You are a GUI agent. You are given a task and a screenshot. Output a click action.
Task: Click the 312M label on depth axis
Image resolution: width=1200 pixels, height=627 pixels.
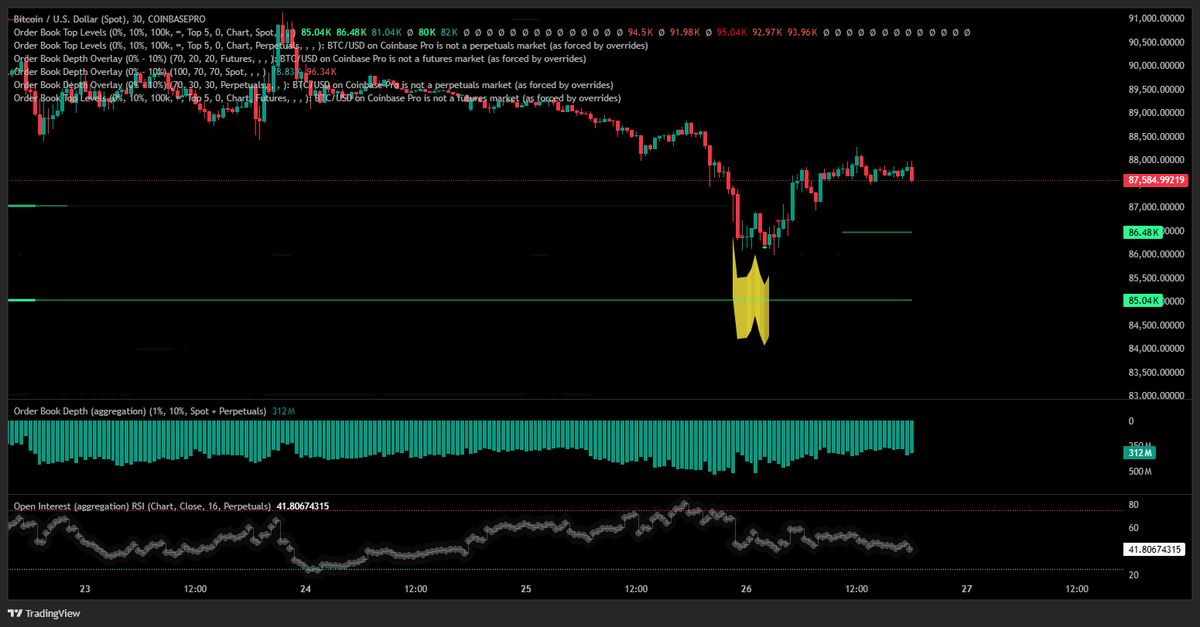pyautogui.click(x=1139, y=453)
